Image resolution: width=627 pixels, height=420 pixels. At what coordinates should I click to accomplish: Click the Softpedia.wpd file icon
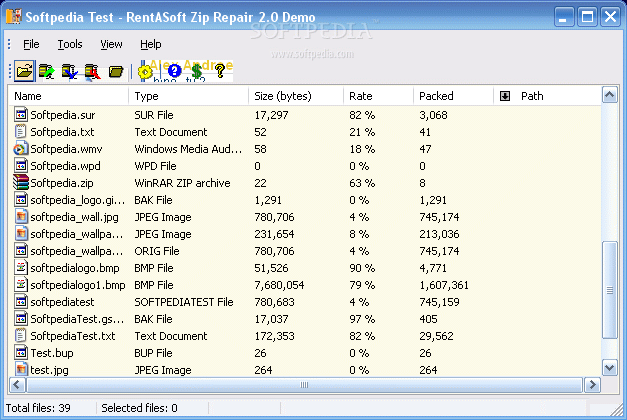pos(21,166)
